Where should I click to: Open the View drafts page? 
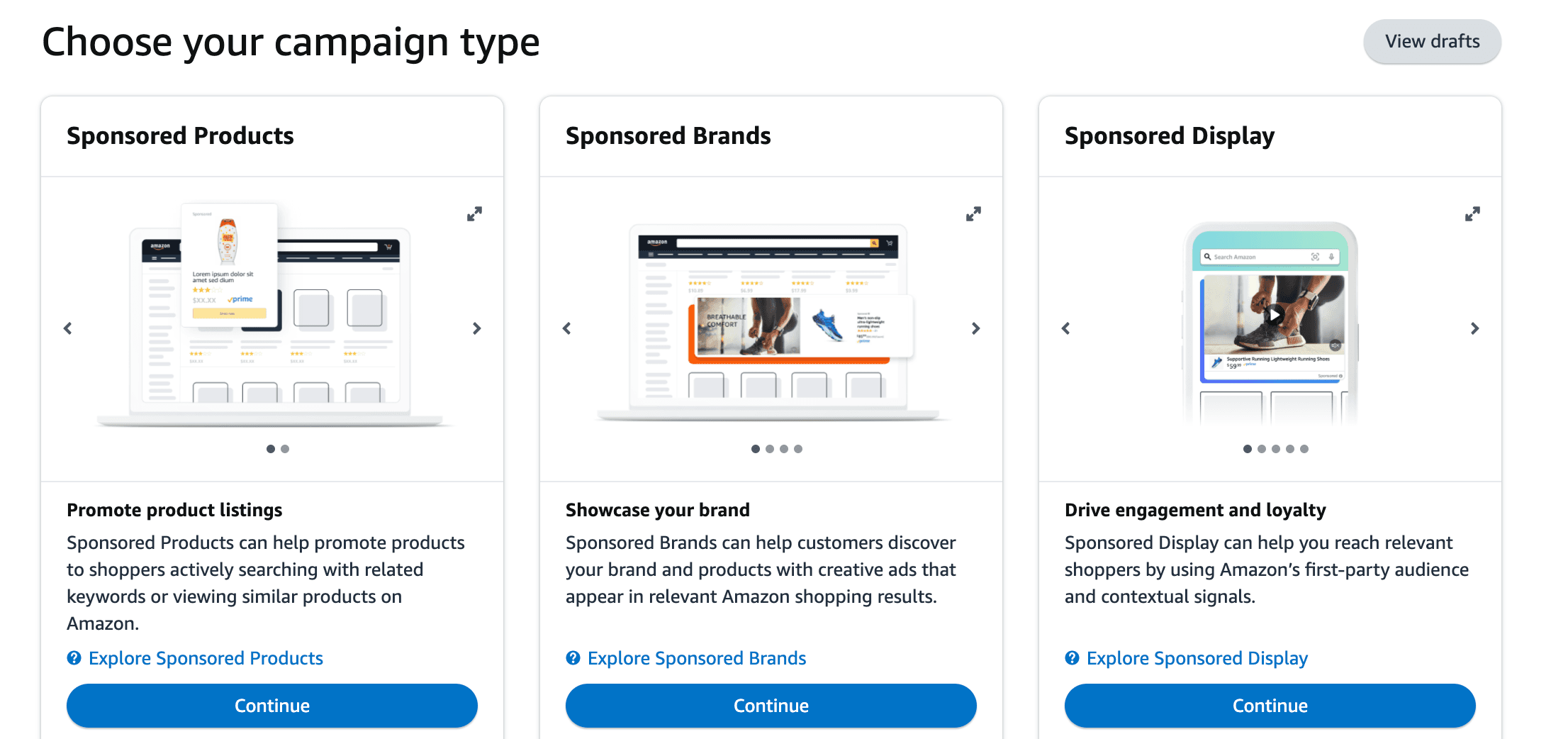pyautogui.click(x=1432, y=41)
